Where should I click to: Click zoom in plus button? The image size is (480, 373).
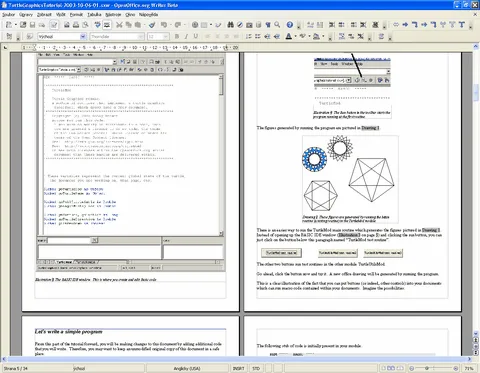(456, 368)
